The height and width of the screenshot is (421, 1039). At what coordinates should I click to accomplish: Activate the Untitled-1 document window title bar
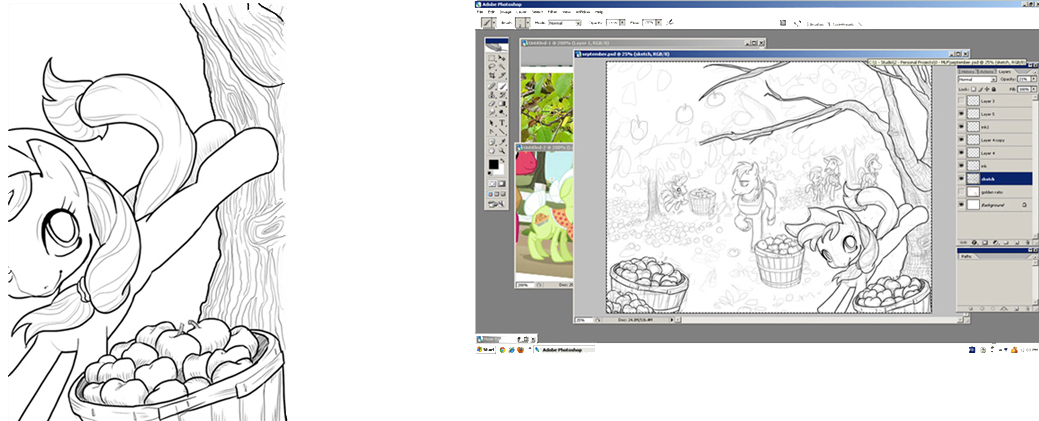click(x=643, y=43)
